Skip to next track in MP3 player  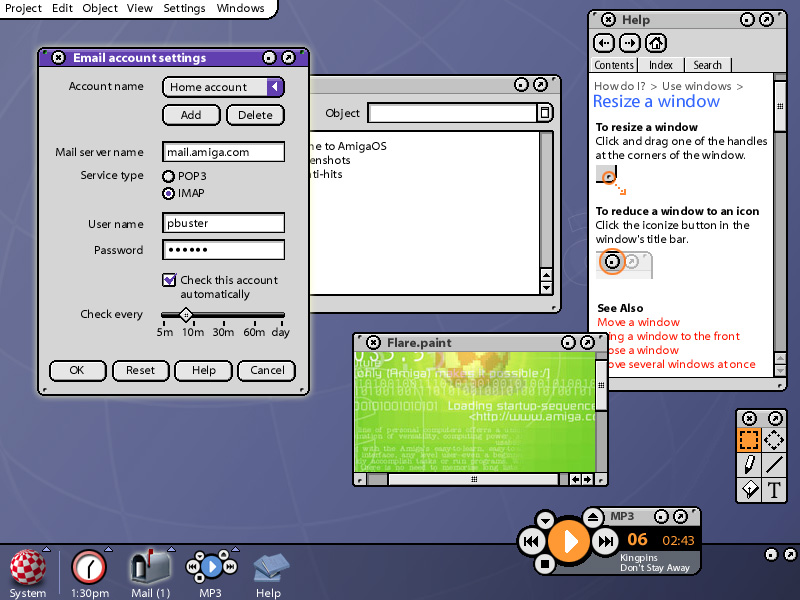(605, 542)
